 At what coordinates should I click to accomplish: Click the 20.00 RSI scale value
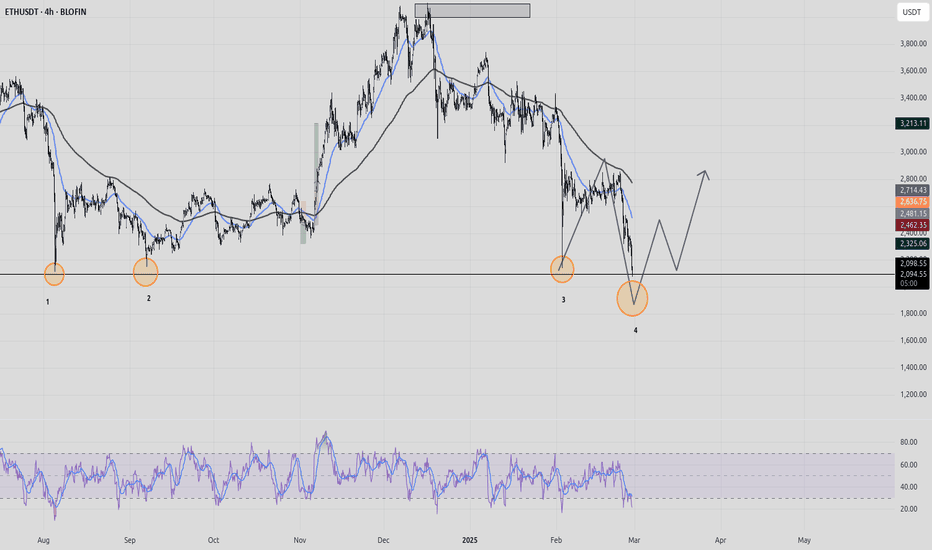[908, 509]
